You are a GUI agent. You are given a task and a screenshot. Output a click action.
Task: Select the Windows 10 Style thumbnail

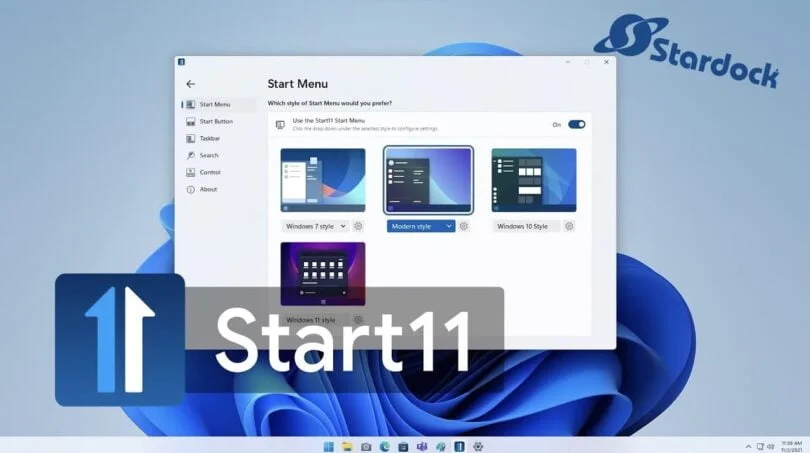[x=534, y=180]
